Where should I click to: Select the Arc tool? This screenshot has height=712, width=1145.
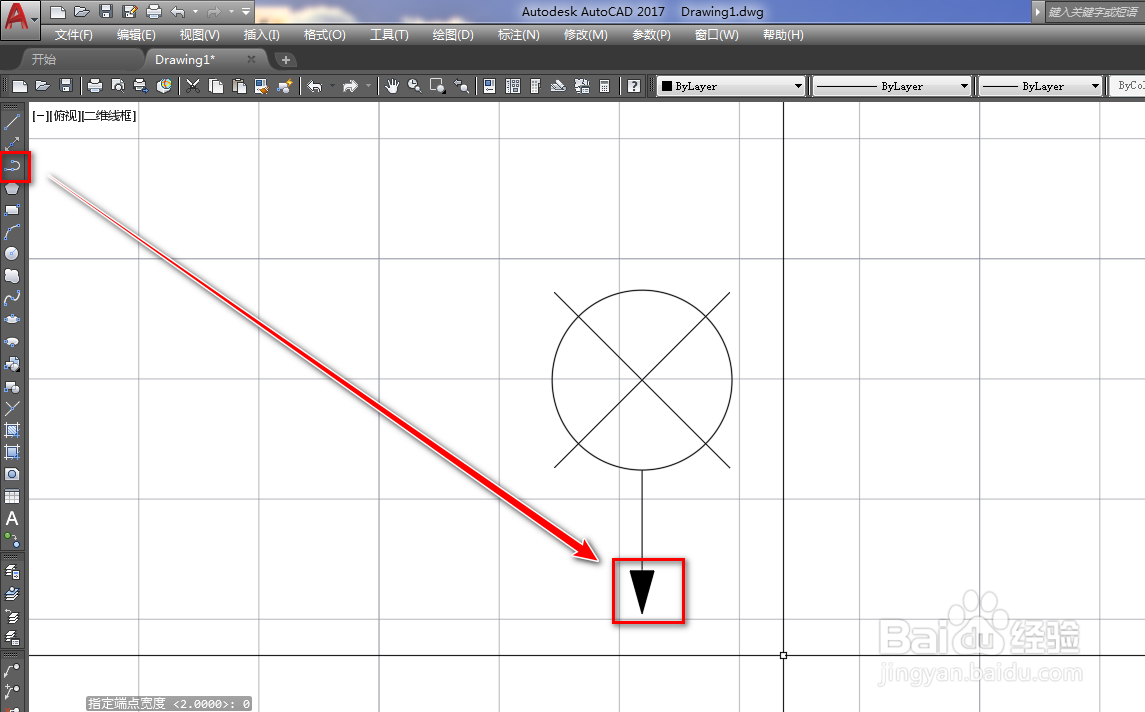pos(12,232)
